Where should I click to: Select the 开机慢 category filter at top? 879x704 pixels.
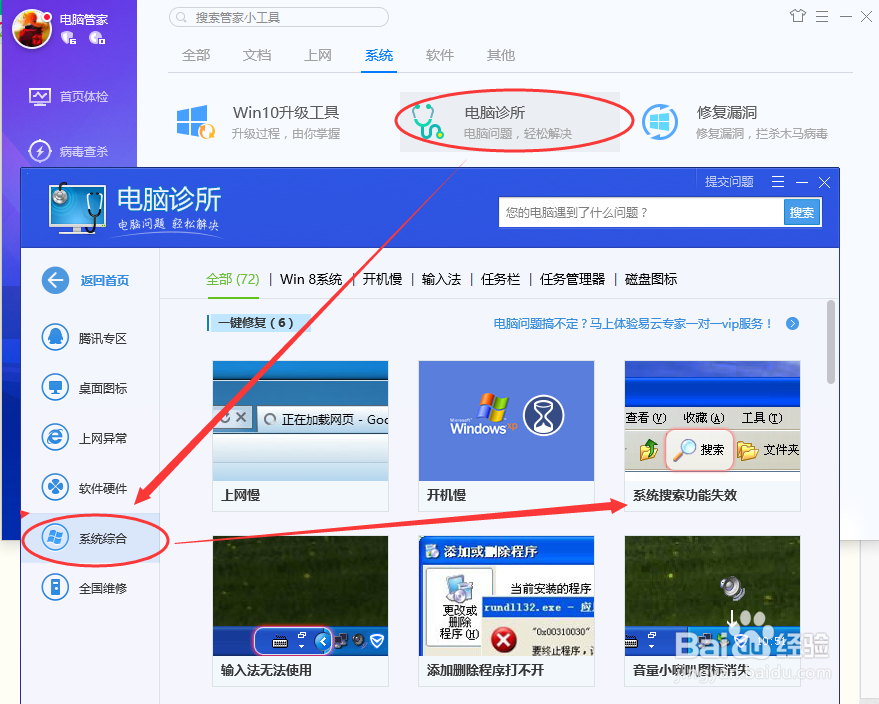pyautogui.click(x=382, y=279)
